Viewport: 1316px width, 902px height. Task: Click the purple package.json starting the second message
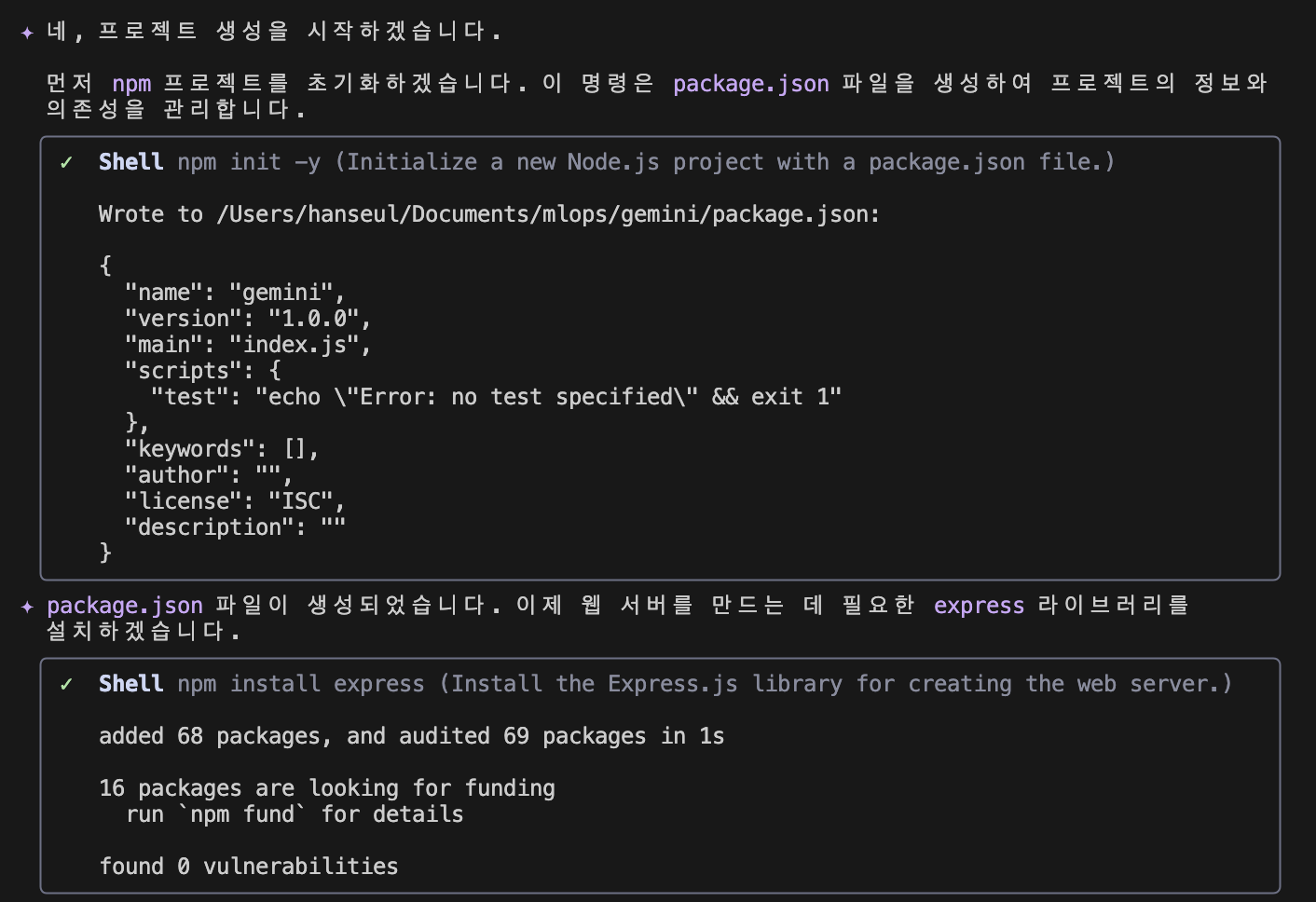tap(125, 606)
